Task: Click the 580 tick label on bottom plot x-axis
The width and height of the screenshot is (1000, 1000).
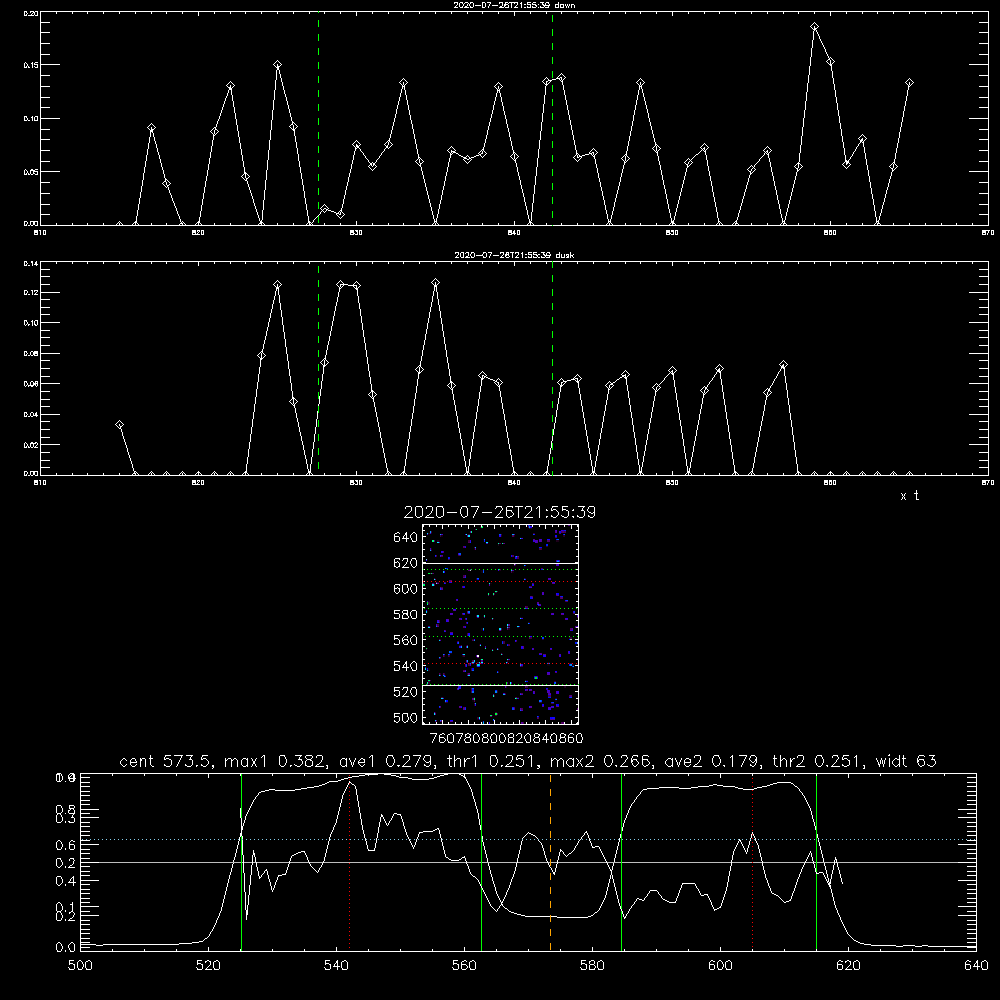Action: tap(592, 966)
